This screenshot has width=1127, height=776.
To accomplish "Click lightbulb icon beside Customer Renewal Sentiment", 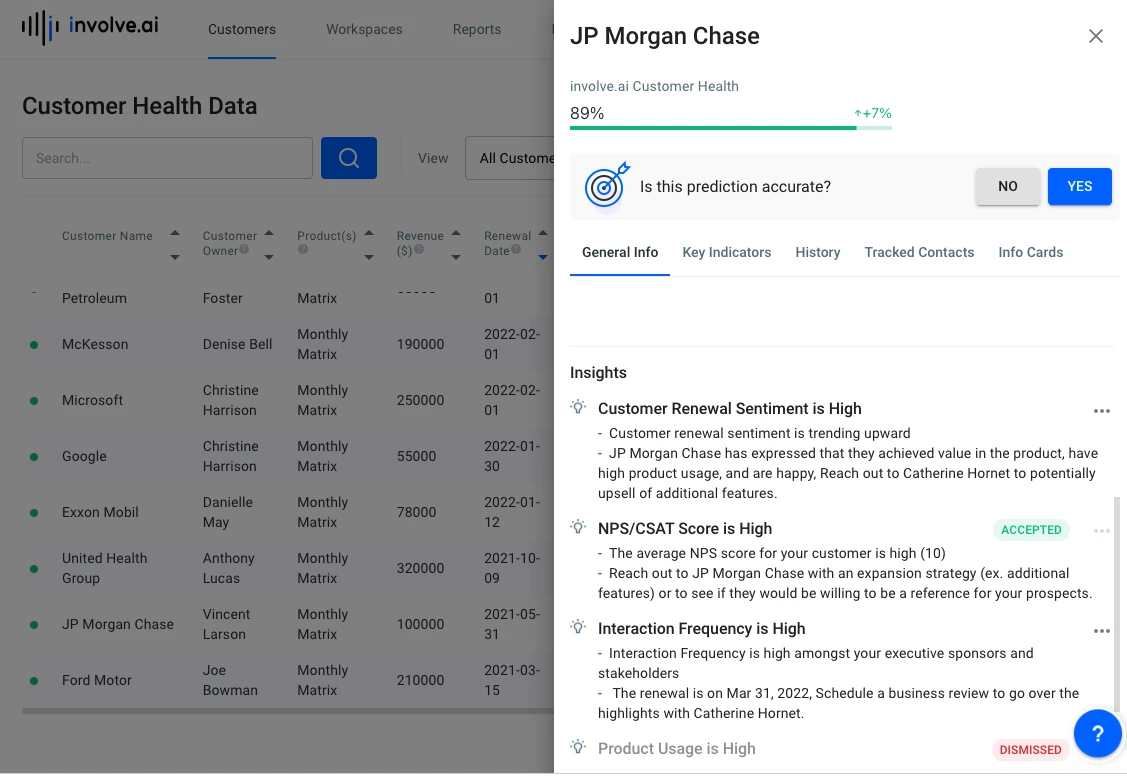I will tap(578, 407).
